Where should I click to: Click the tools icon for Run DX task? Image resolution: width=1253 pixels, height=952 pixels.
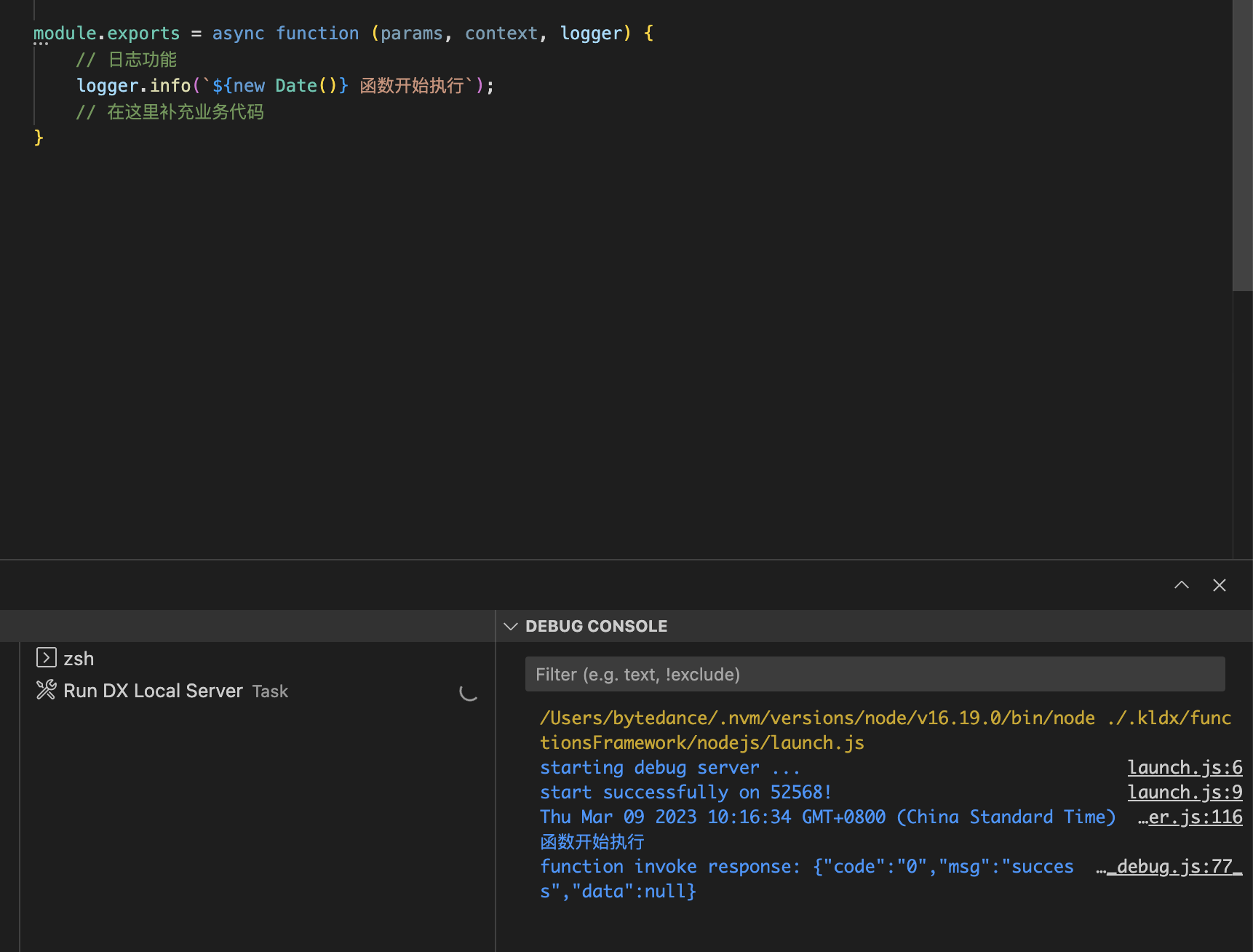click(46, 690)
